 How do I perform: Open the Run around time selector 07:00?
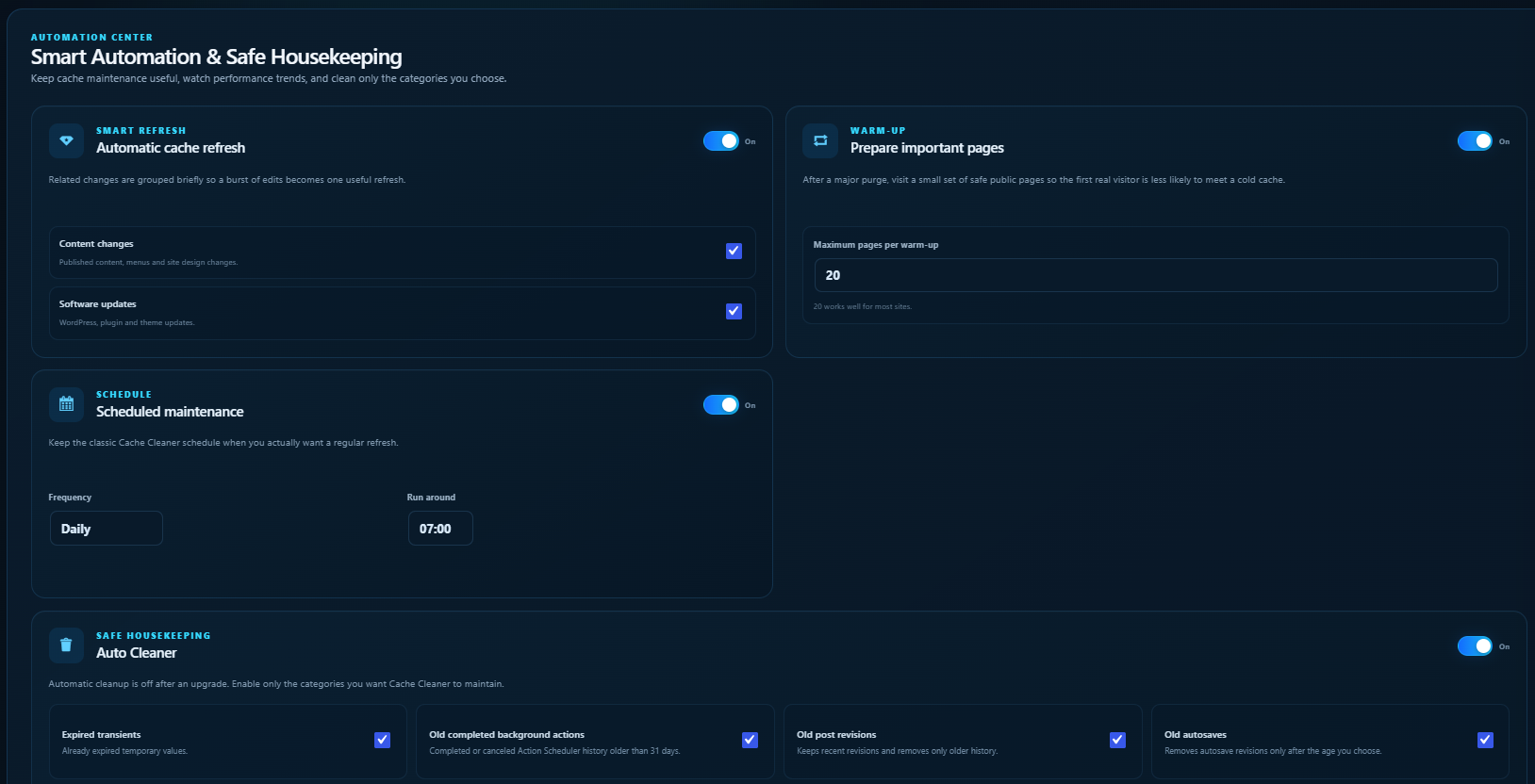(x=440, y=529)
